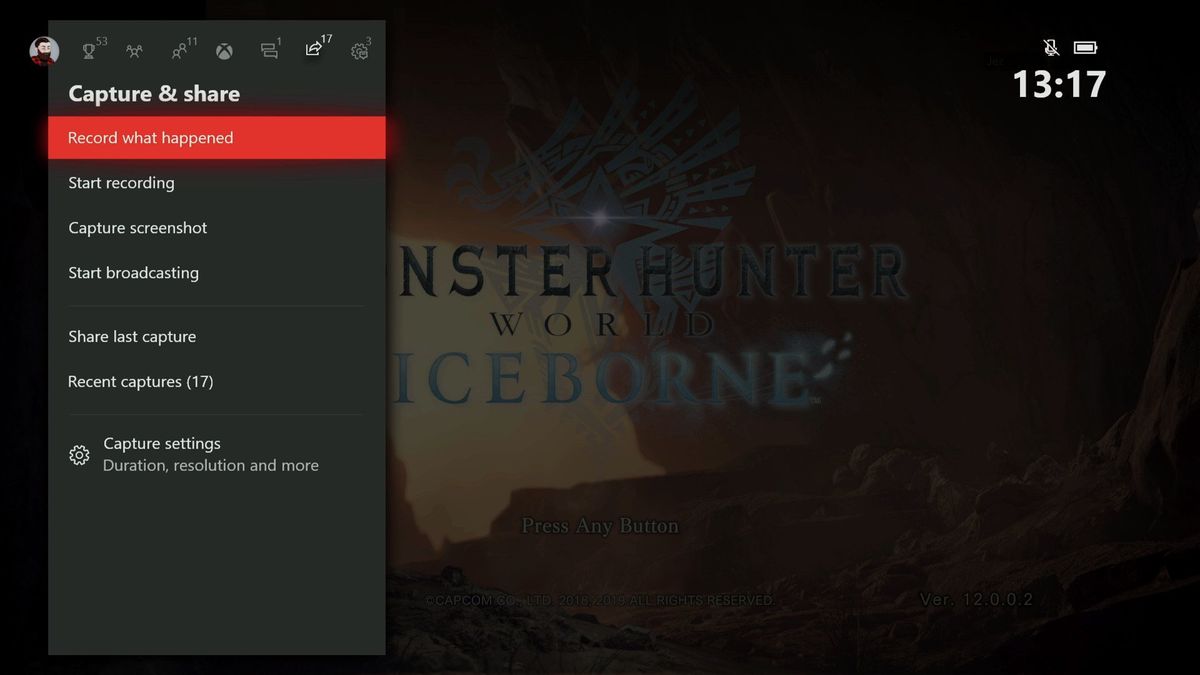1200x675 pixels.
Task: Open the achievements trophy tab
Action: pyautogui.click(x=90, y=50)
